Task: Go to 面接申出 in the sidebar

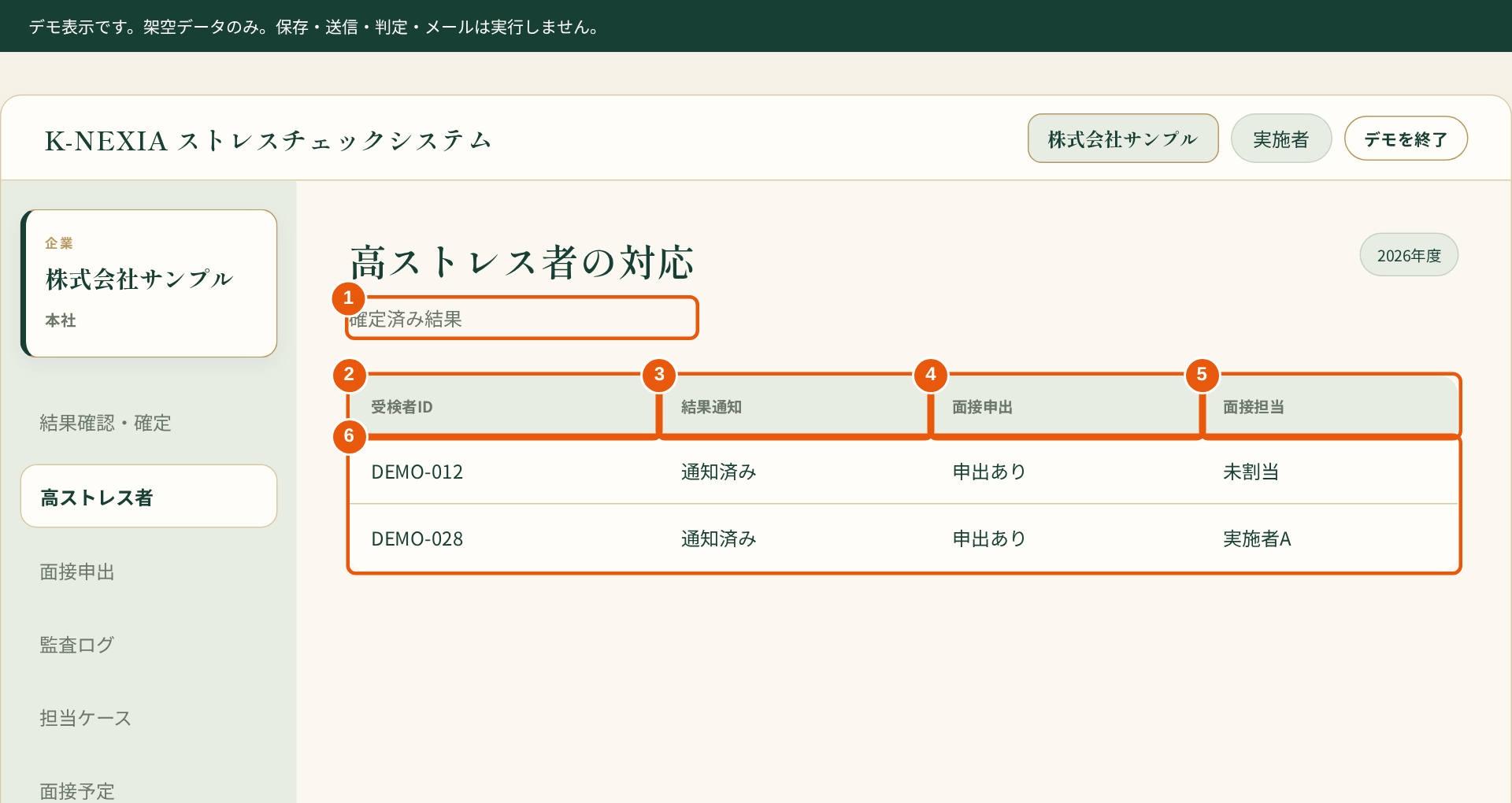Action: (x=149, y=572)
